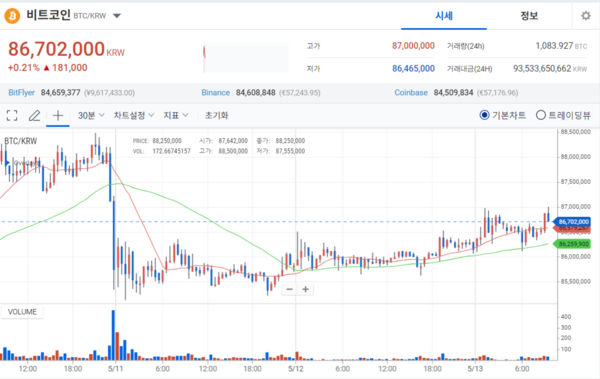The image size is (600, 379).
Task: Click the VOLUME panel label
Action: (22, 312)
